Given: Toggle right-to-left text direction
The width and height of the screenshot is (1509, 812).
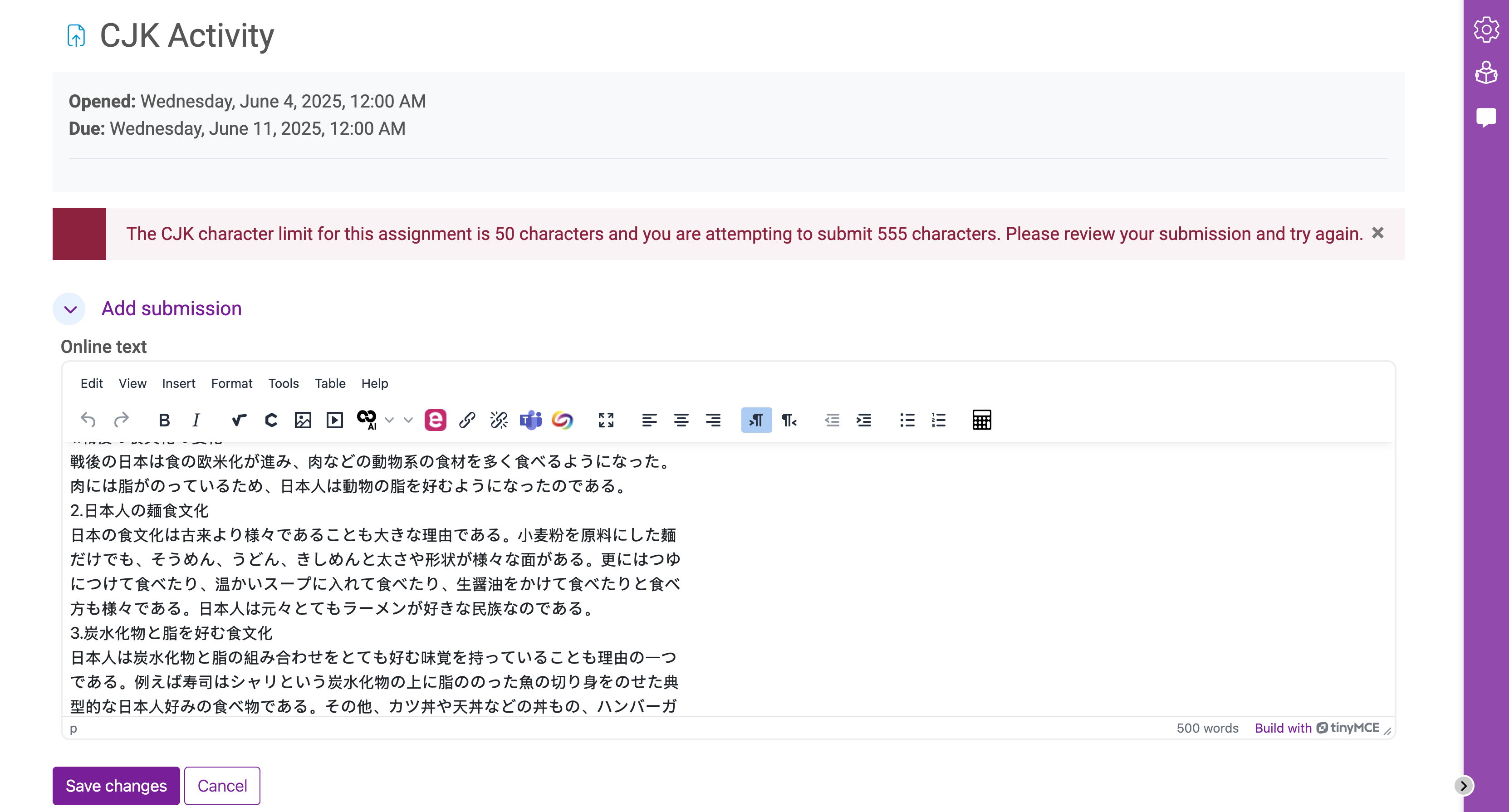Looking at the screenshot, I should (789, 420).
